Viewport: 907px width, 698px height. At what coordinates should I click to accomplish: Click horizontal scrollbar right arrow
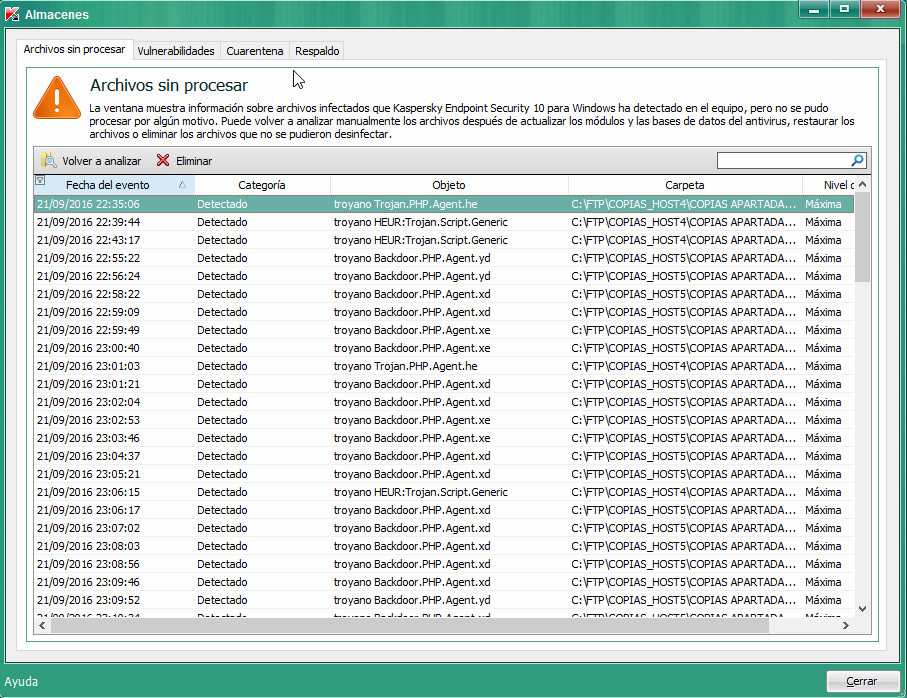point(845,625)
